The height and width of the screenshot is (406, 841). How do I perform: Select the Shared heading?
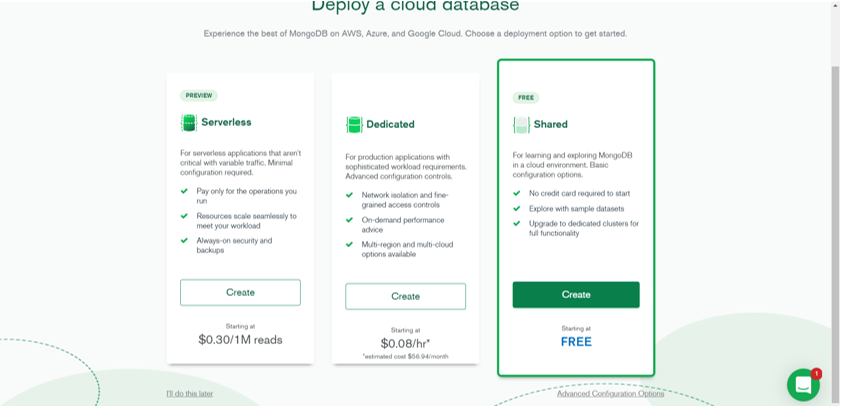pos(550,124)
